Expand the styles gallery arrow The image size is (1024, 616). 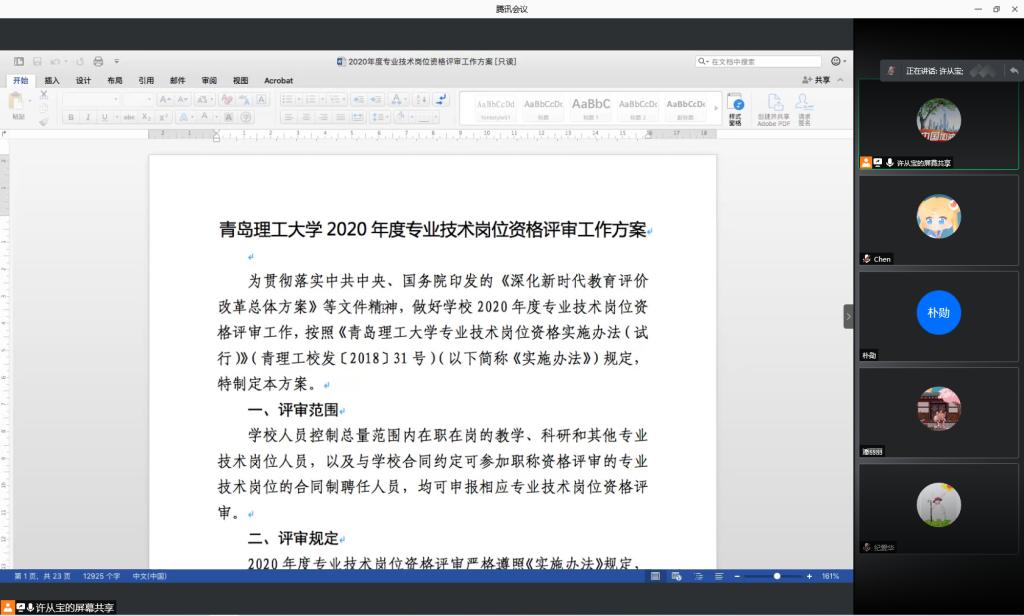714,108
